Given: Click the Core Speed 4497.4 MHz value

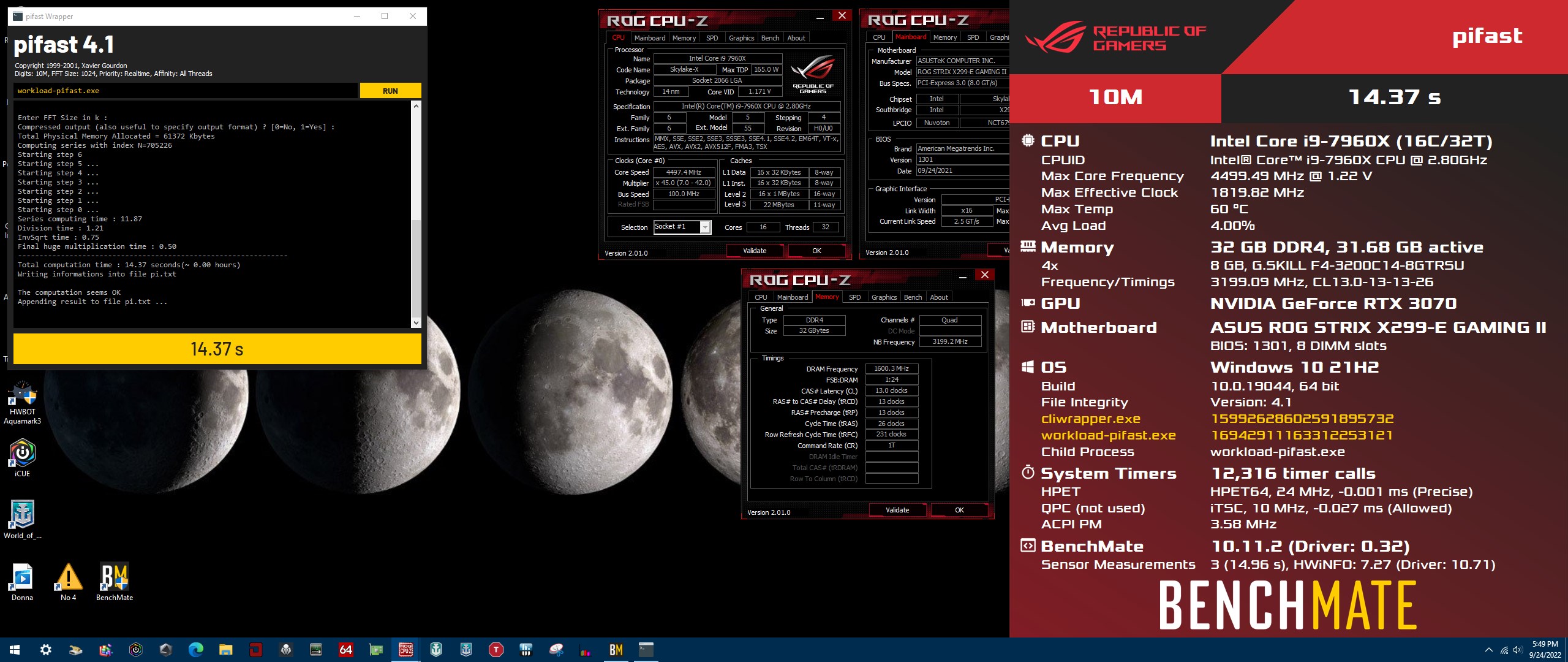Looking at the screenshot, I should point(684,172).
